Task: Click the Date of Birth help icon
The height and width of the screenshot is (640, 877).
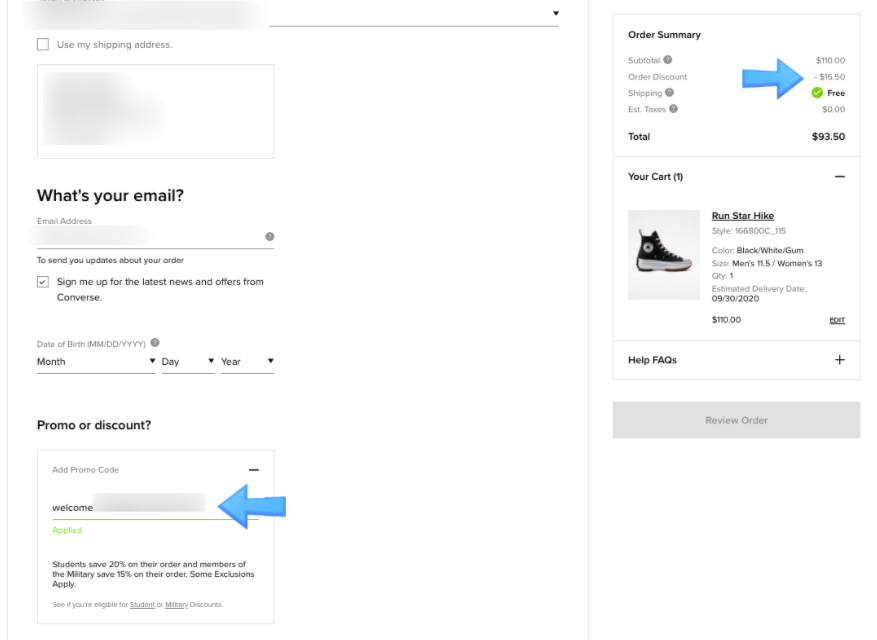Action: click(155, 342)
